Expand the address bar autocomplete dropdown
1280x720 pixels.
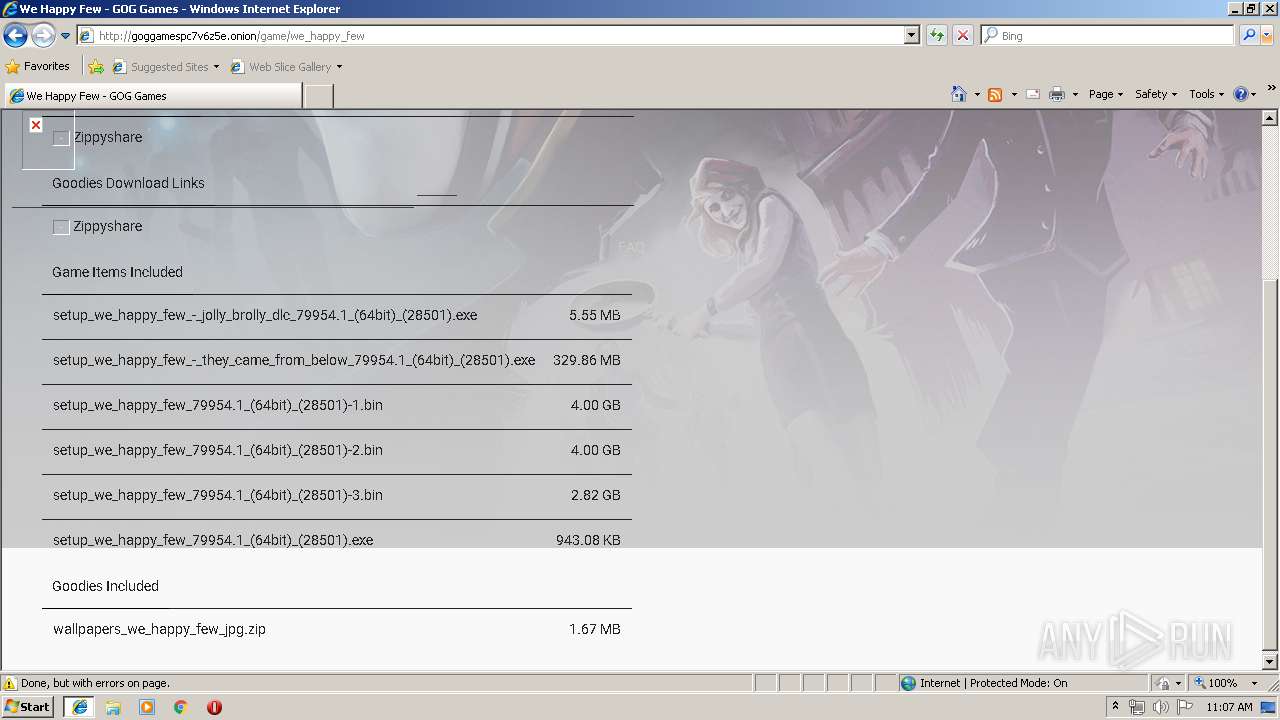(x=911, y=36)
